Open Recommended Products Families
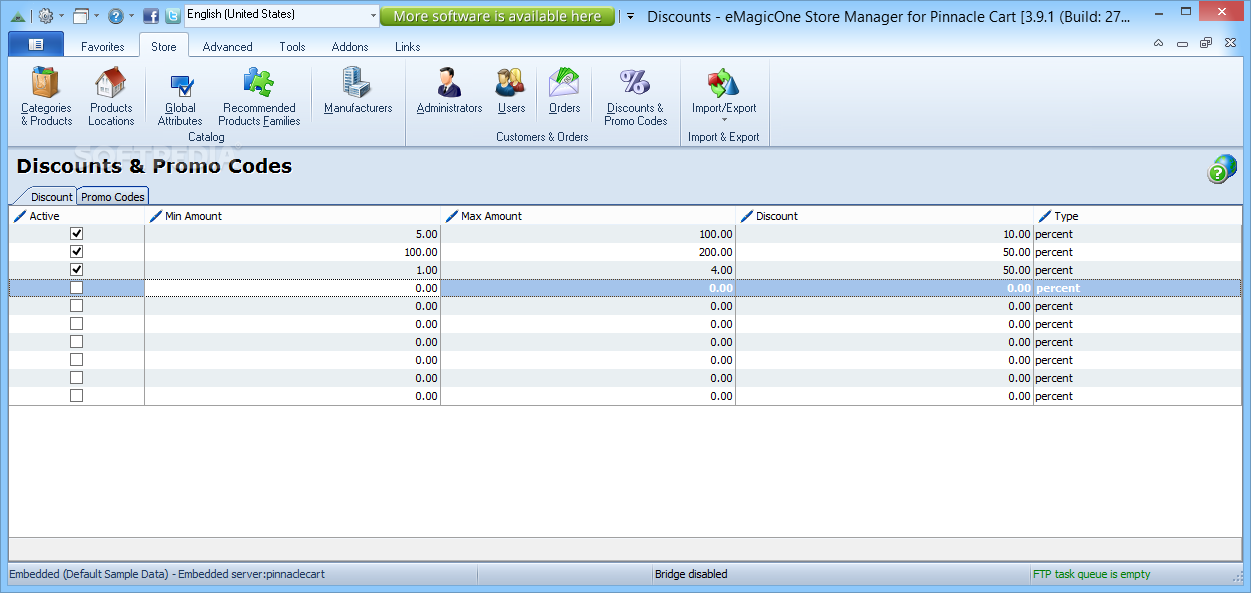This screenshot has width=1251, height=593. pyautogui.click(x=259, y=97)
